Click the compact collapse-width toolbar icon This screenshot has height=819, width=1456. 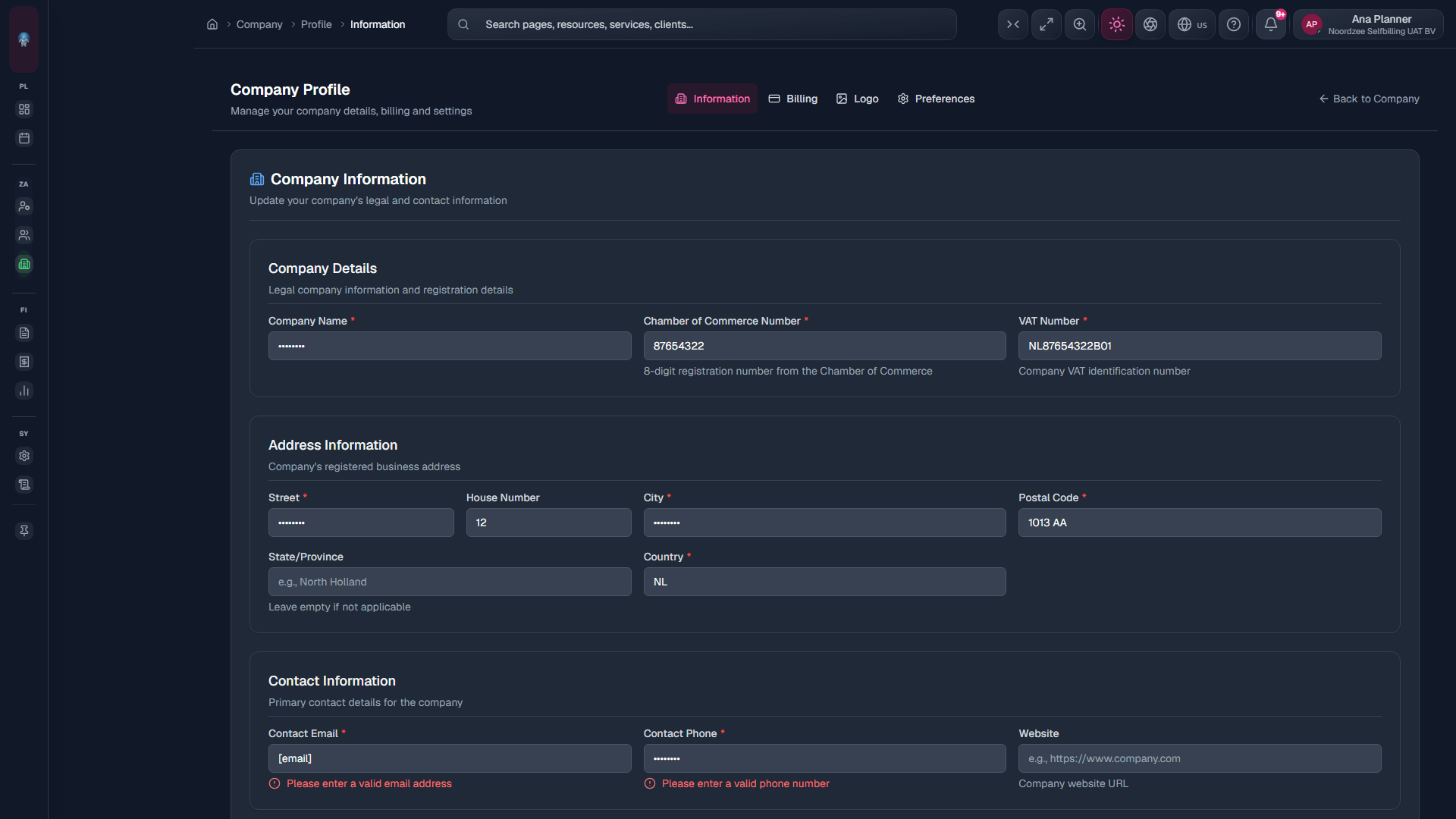click(1013, 24)
